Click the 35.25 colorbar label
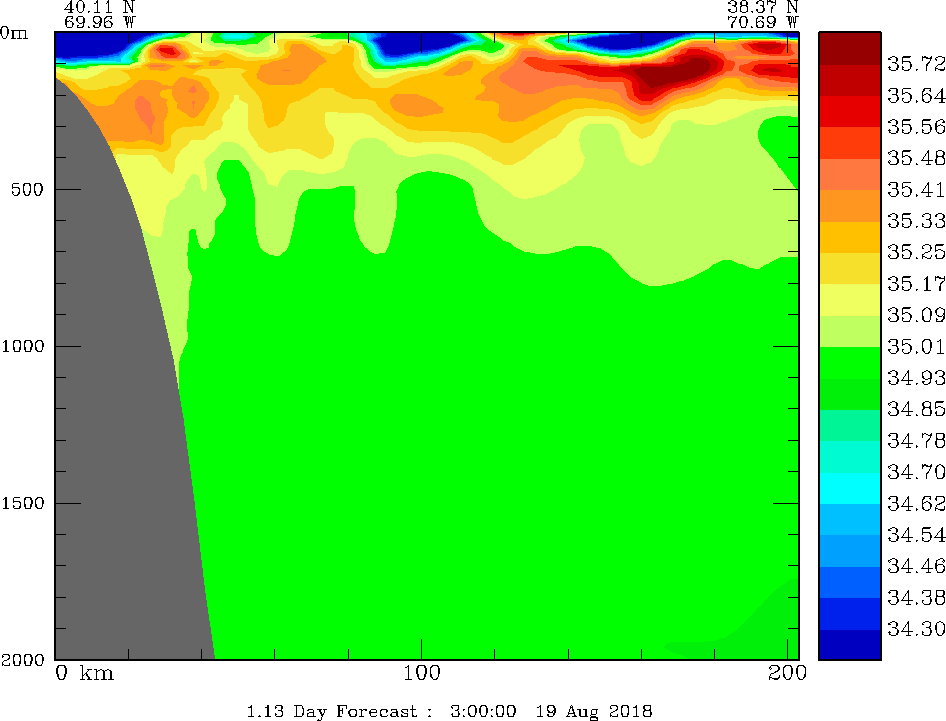The image size is (946, 721). (x=916, y=252)
